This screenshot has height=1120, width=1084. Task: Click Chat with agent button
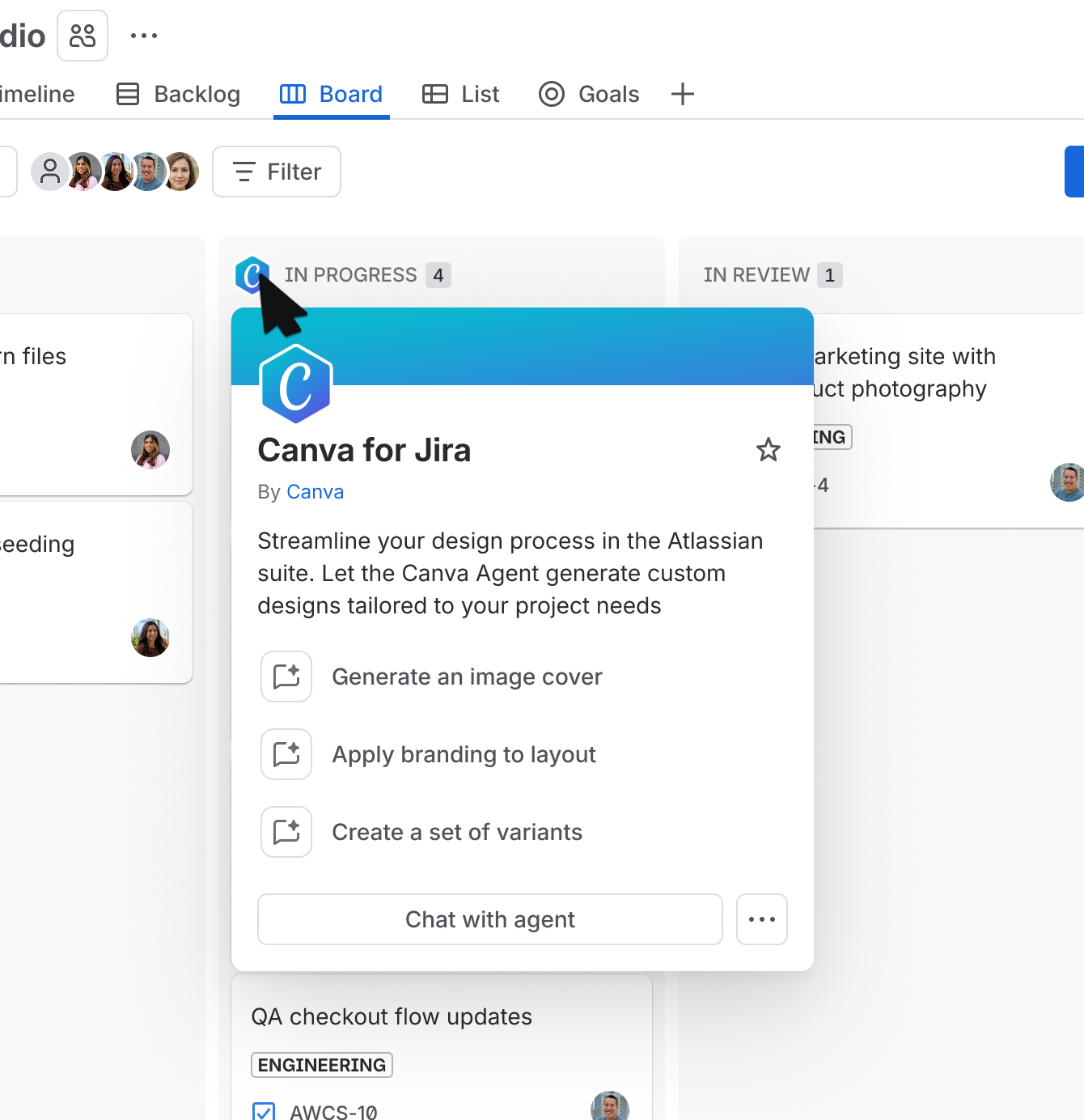click(x=490, y=919)
